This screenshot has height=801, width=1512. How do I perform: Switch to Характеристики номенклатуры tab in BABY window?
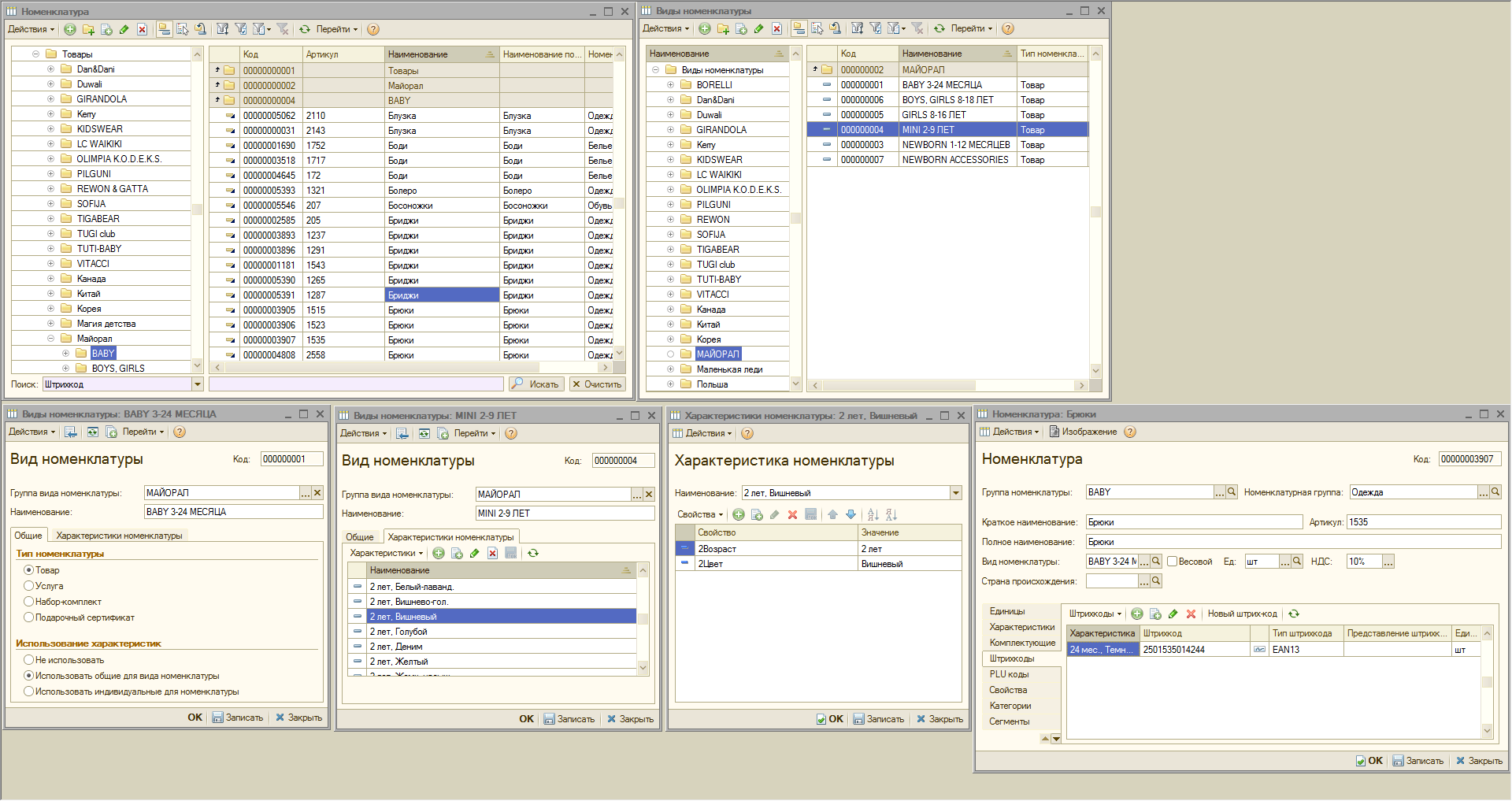coord(119,536)
